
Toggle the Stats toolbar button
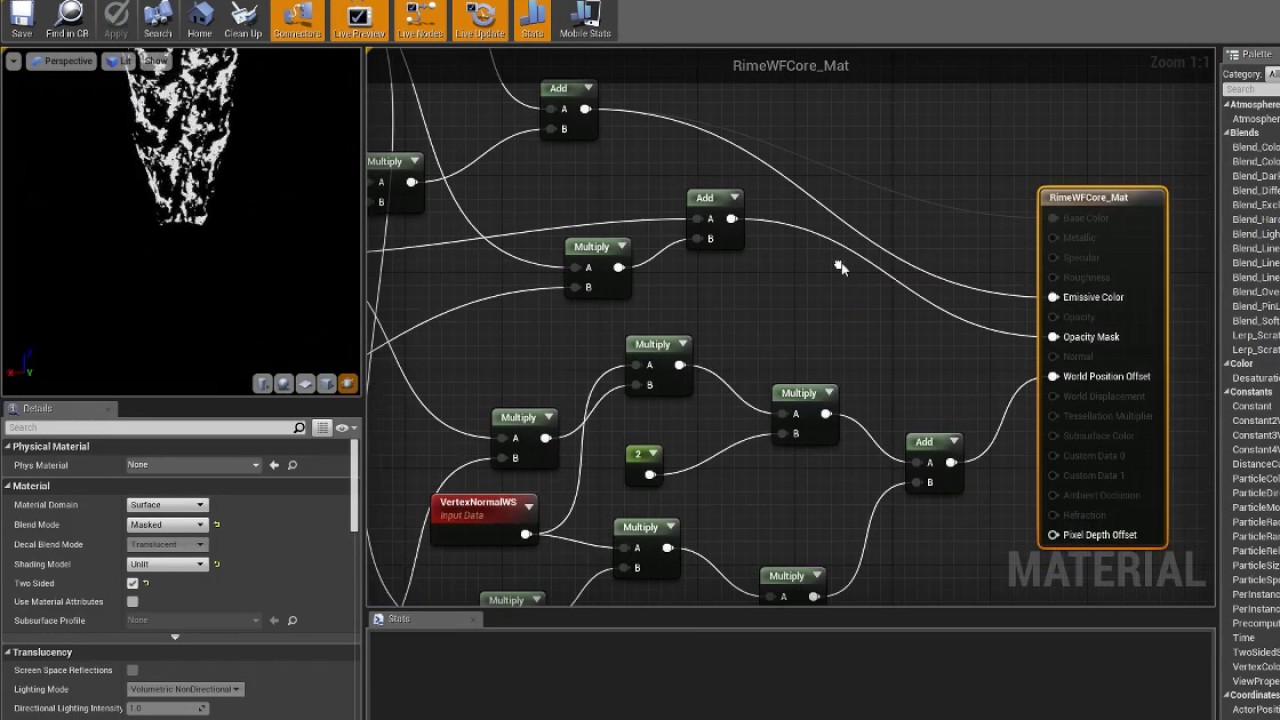(x=532, y=20)
